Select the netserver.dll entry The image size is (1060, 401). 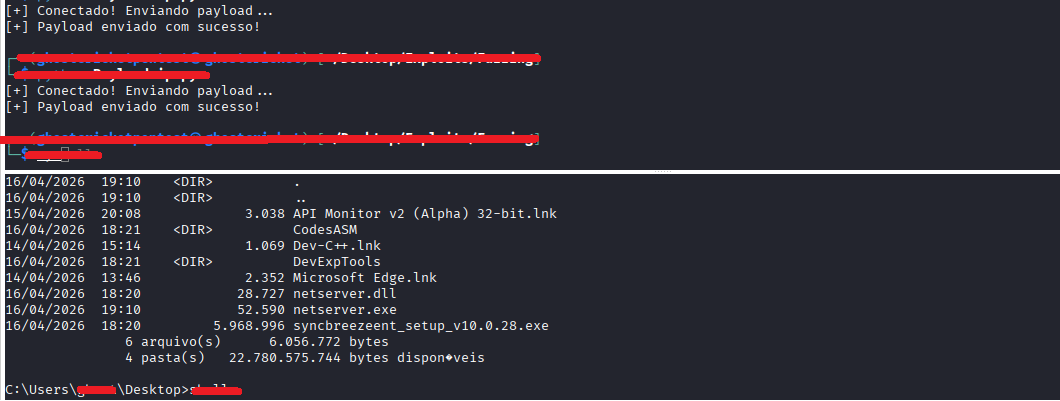(x=345, y=293)
